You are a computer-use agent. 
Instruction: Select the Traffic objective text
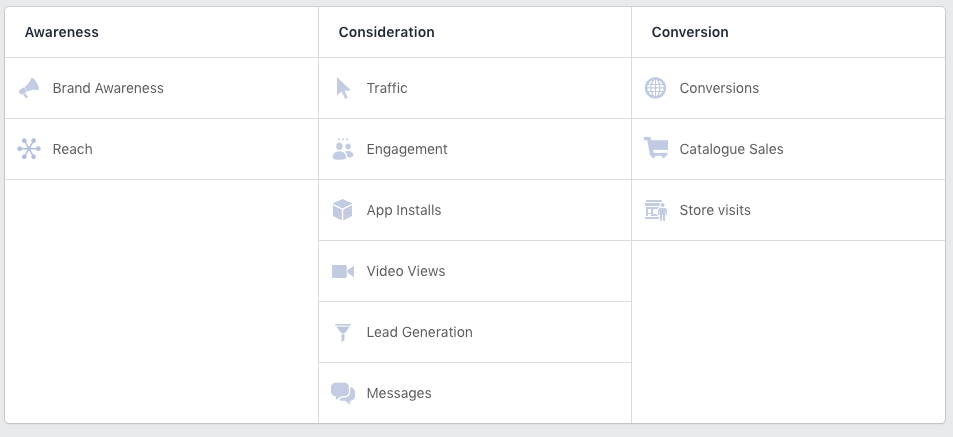pyautogui.click(x=387, y=88)
